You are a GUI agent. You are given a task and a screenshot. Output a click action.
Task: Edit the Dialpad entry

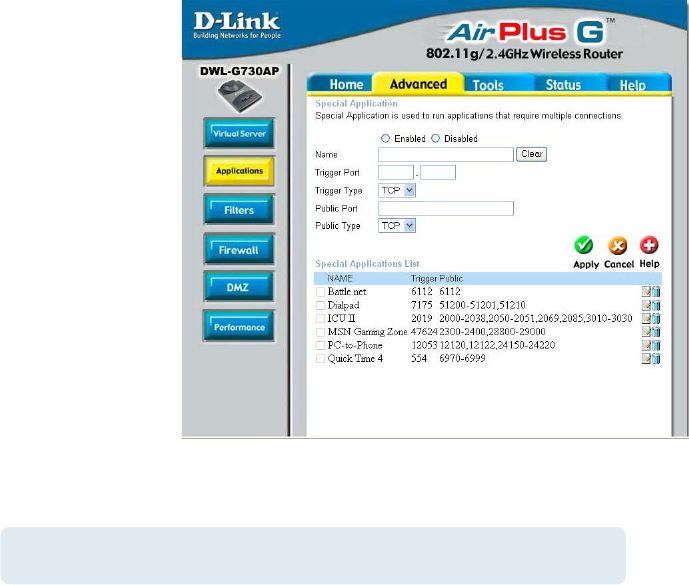(x=646, y=305)
